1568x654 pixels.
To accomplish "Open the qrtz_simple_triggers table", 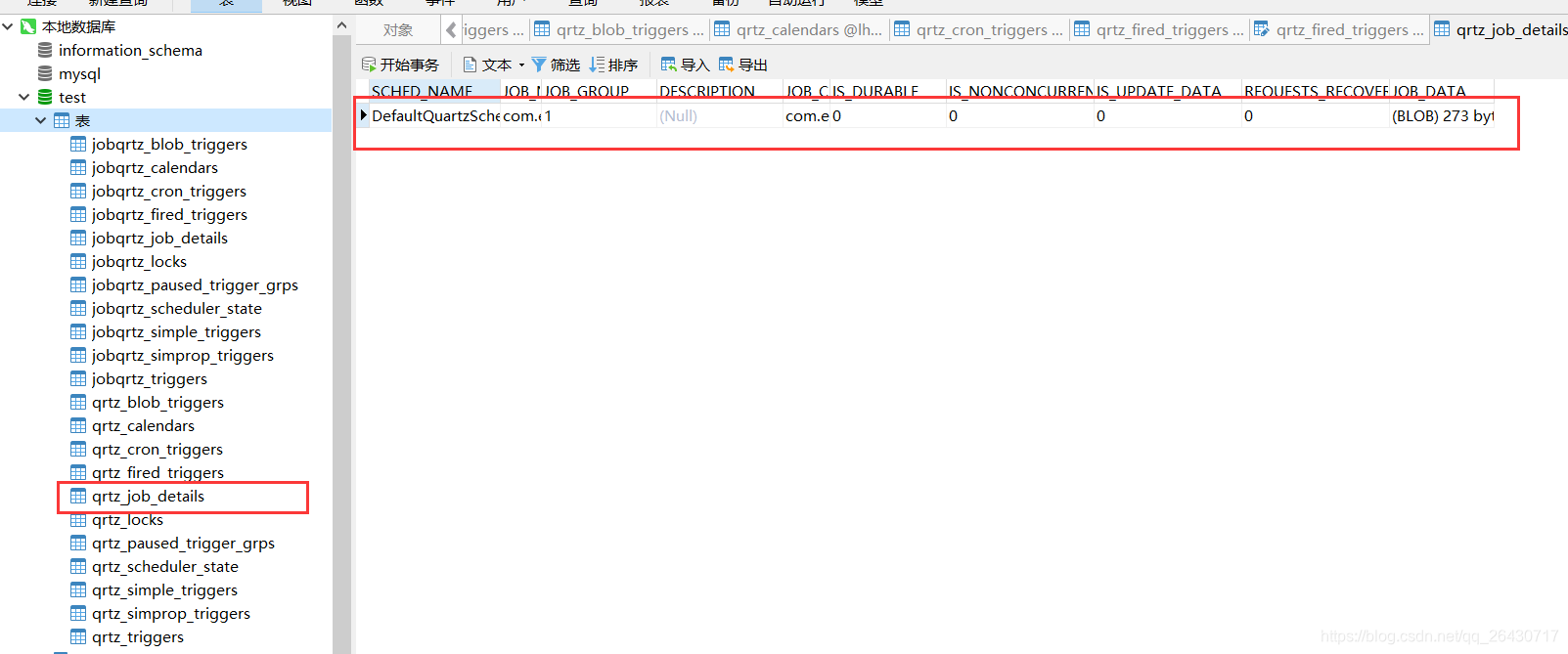I will coord(164,589).
